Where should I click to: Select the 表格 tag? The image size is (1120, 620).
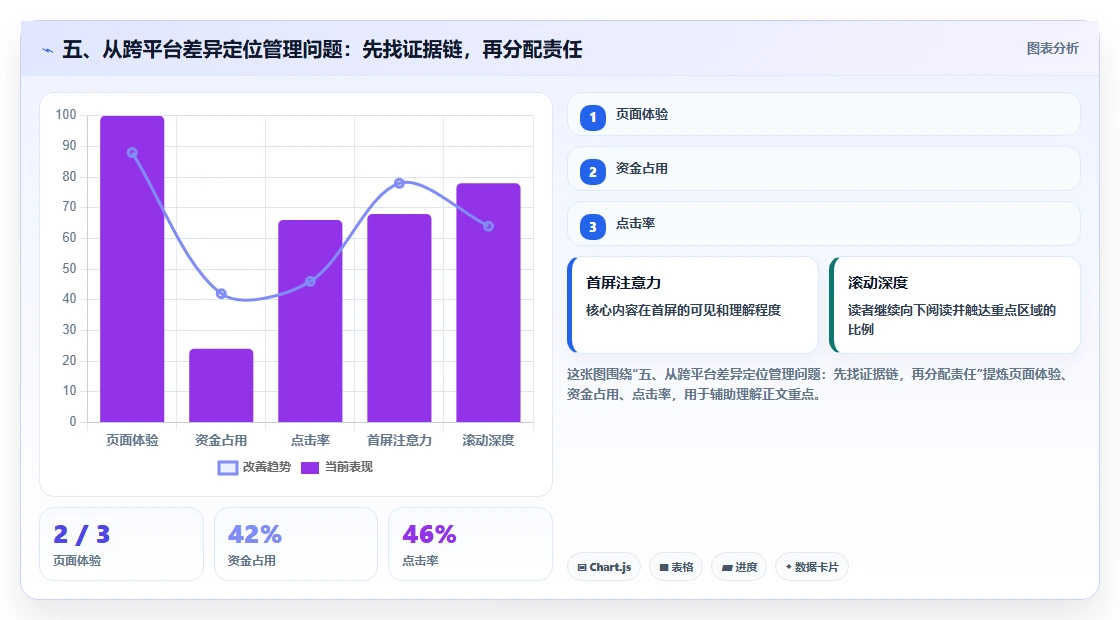(676, 567)
